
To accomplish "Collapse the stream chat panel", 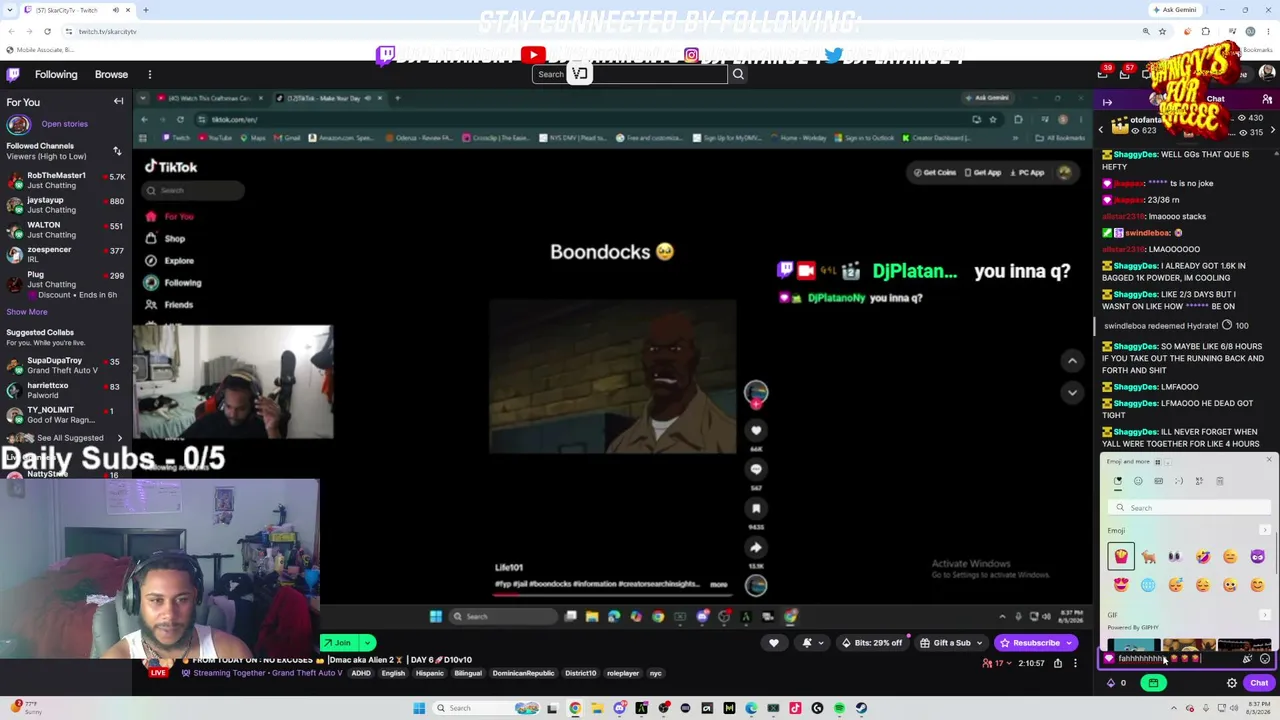I will [1107, 102].
